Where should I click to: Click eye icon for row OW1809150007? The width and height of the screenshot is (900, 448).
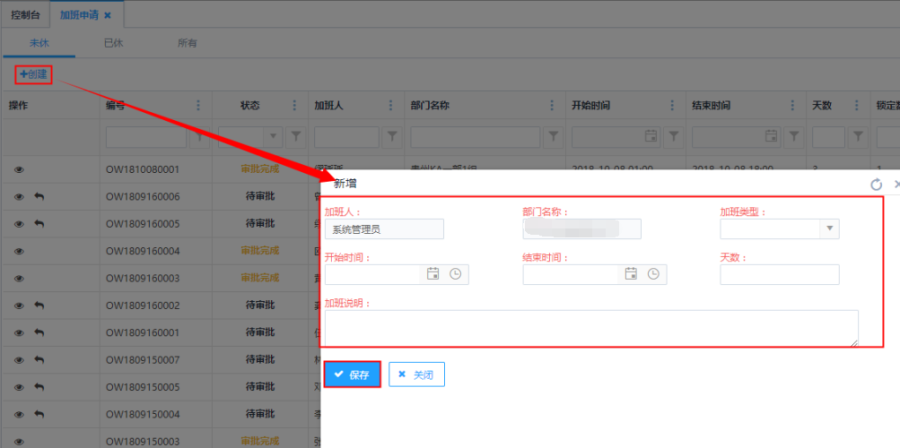pyautogui.click(x=18, y=360)
